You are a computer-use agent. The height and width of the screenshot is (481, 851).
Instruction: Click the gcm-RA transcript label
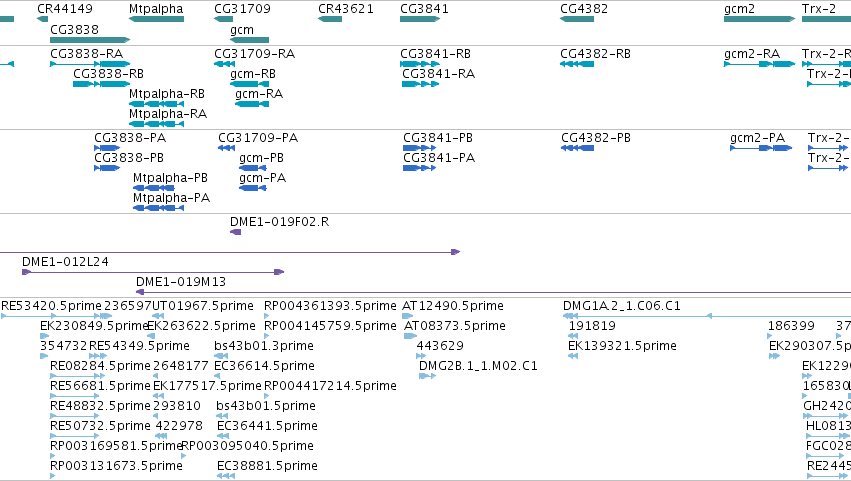[259, 94]
